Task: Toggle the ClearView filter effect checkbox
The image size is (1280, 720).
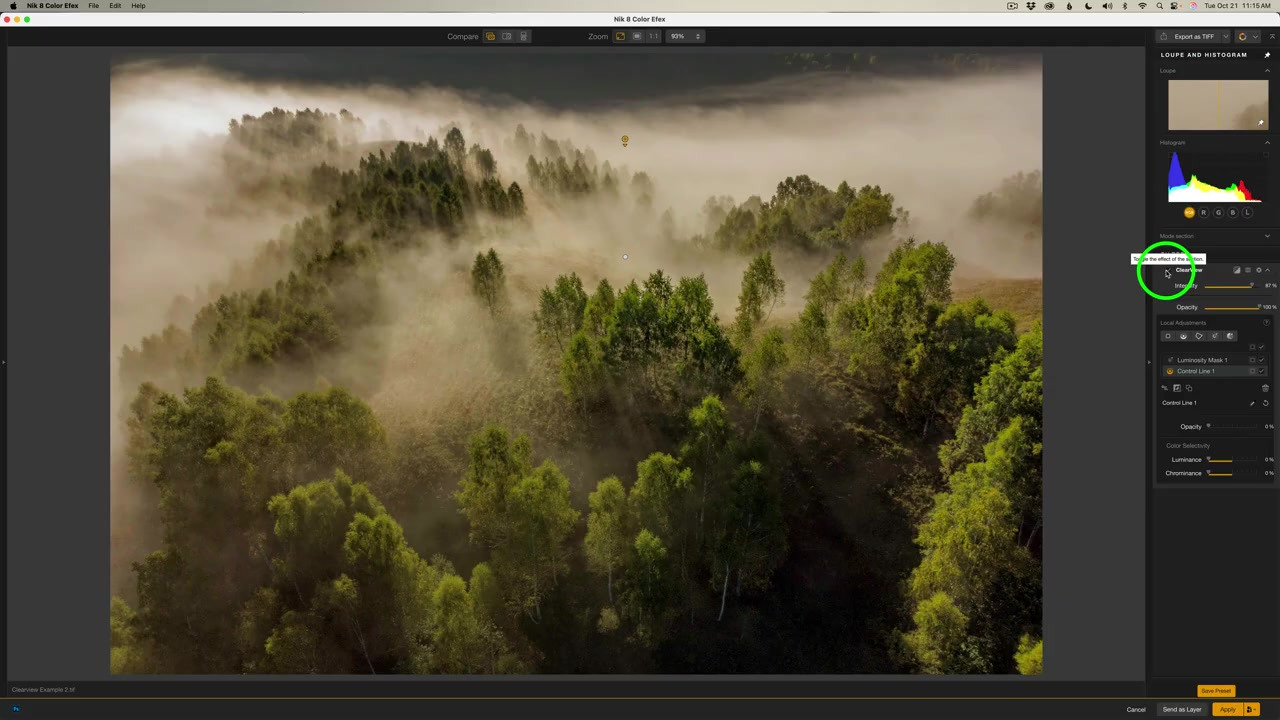Action: [1167, 271]
